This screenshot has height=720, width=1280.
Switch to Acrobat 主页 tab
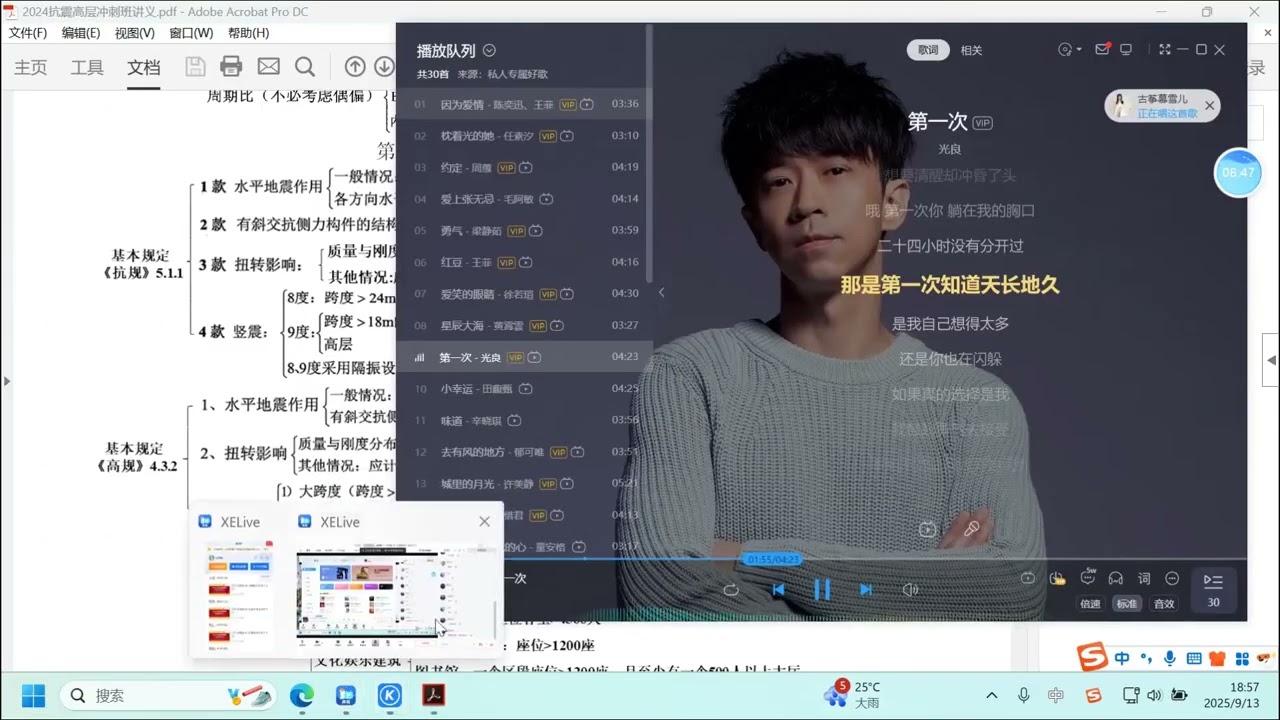(x=30, y=68)
